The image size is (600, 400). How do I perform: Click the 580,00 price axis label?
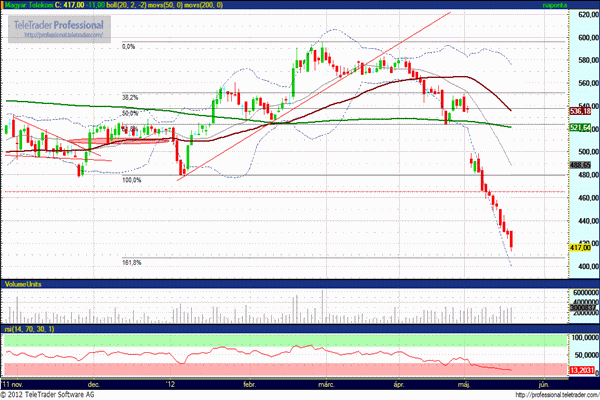[589, 60]
